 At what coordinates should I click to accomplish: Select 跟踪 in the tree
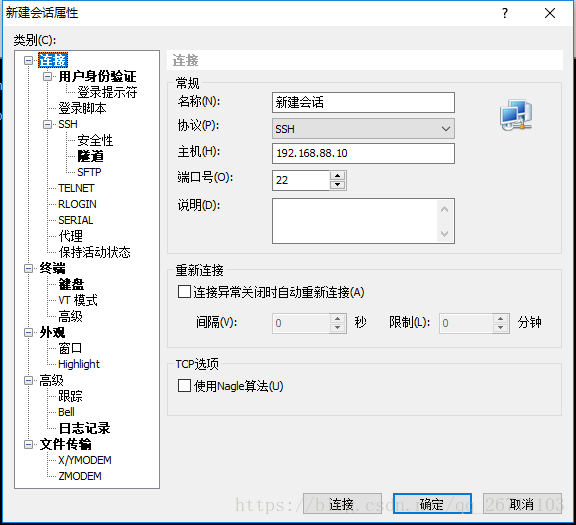coord(71,396)
